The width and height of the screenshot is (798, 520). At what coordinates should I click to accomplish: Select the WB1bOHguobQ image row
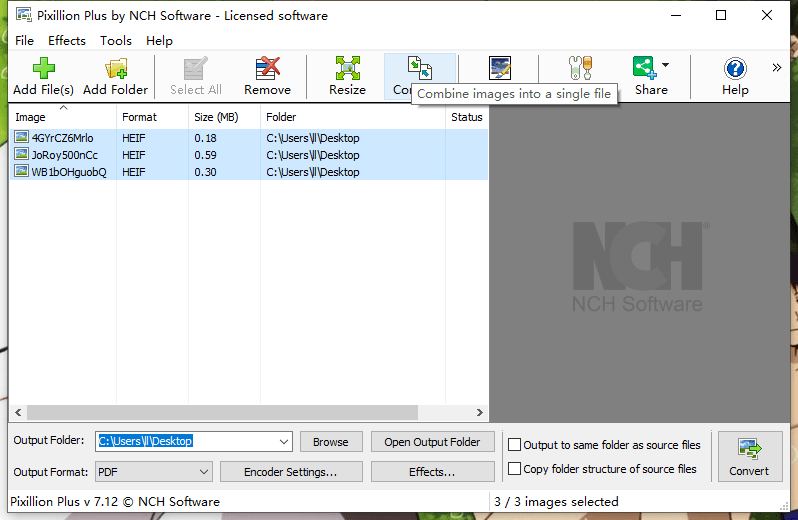(x=249, y=172)
